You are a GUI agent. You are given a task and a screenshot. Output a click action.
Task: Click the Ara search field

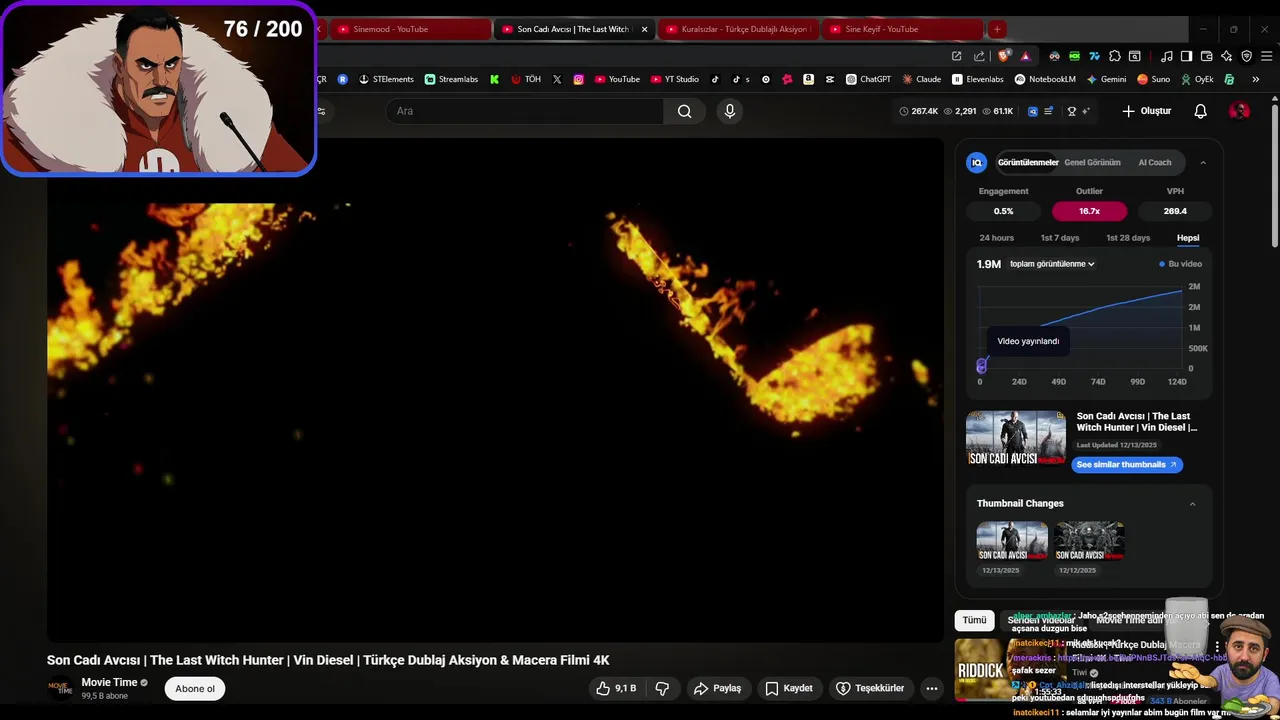[x=524, y=111]
